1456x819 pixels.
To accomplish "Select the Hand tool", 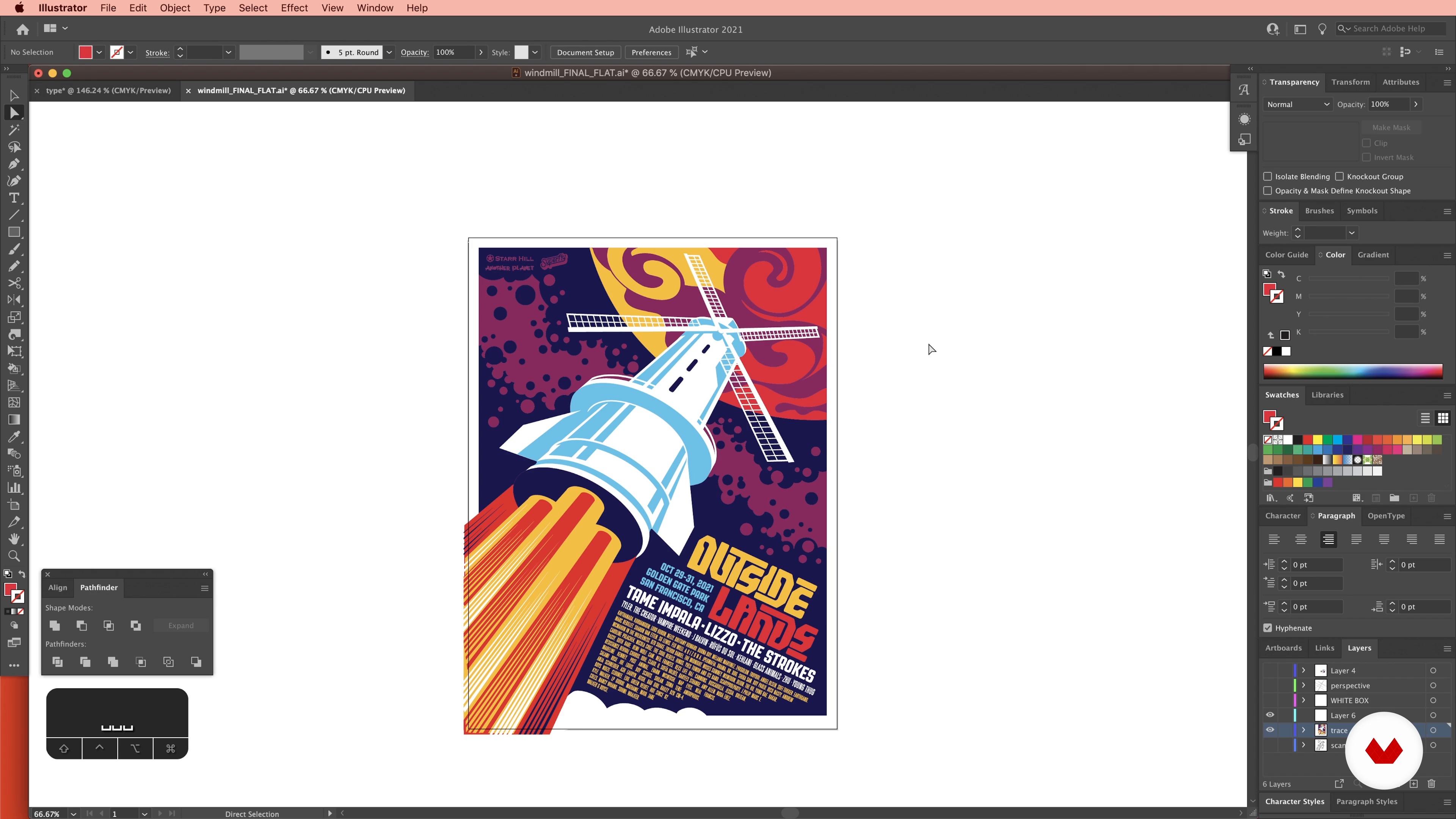I will [14, 539].
